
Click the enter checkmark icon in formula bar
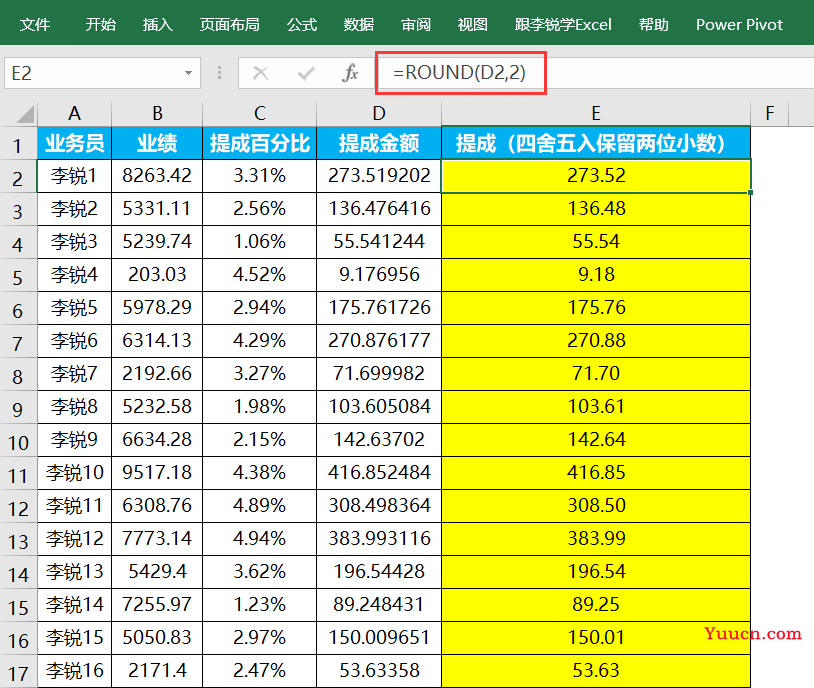[306, 73]
